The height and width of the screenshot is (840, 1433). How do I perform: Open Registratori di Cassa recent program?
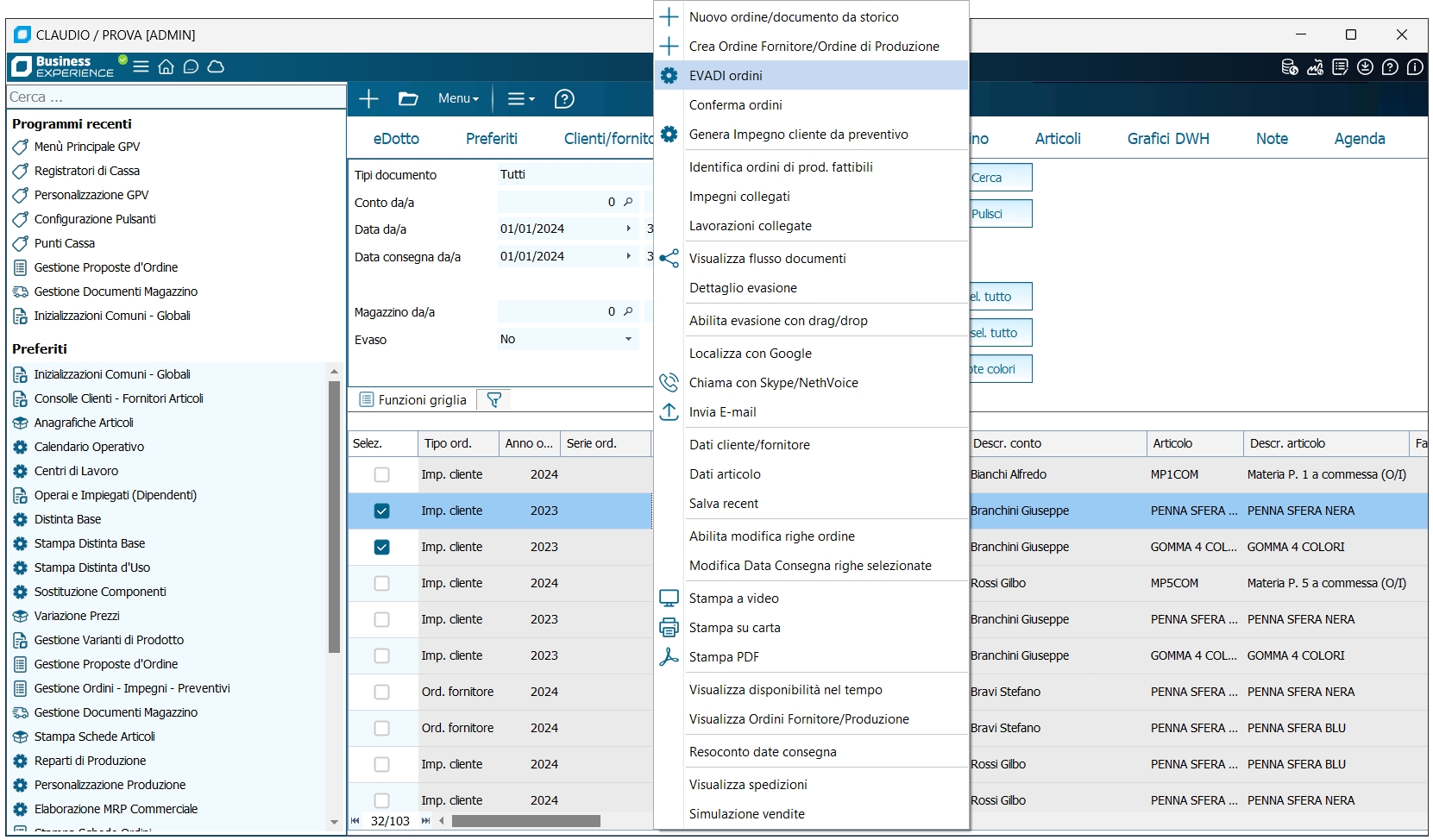coord(86,171)
